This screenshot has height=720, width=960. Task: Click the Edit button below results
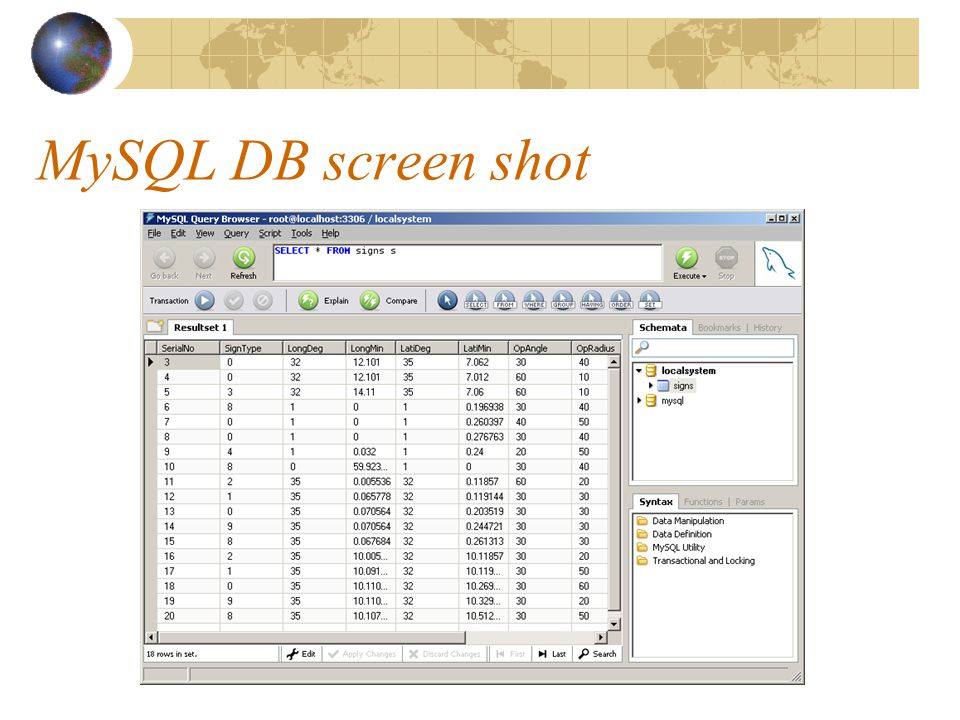click(301, 654)
